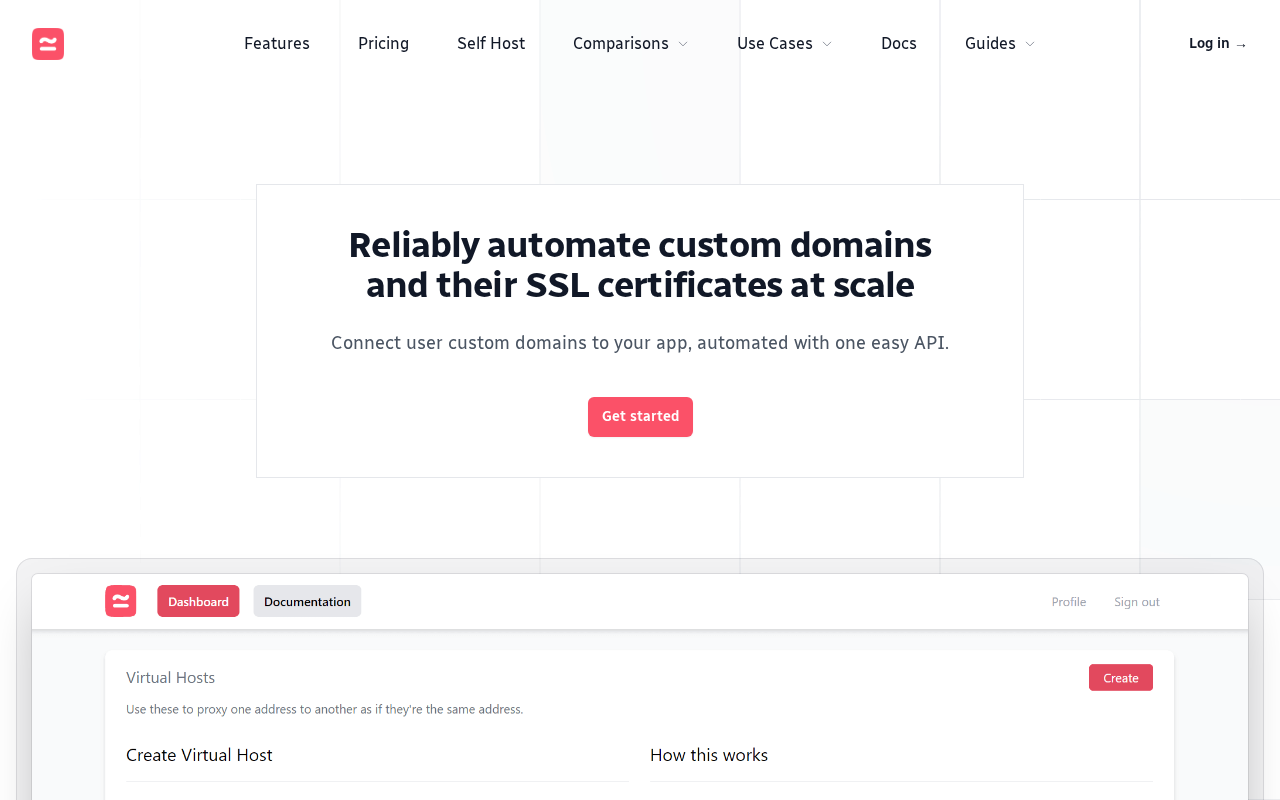The width and height of the screenshot is (1280, 800).
Task: Expand the Comparisons dropdown menu
Action: [x=630, y=44]
